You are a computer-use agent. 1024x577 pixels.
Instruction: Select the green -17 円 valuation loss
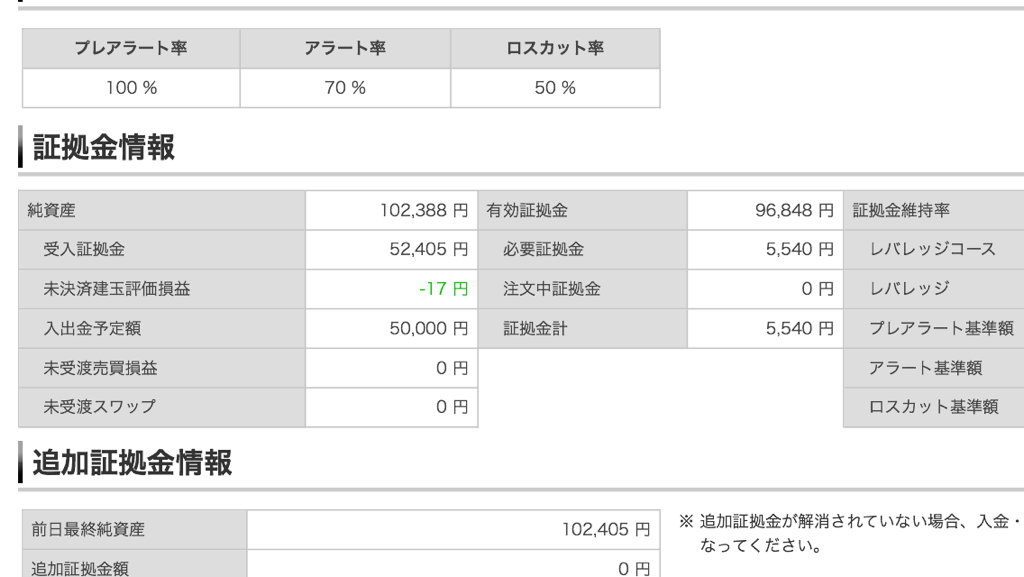[x=444, y=289]
